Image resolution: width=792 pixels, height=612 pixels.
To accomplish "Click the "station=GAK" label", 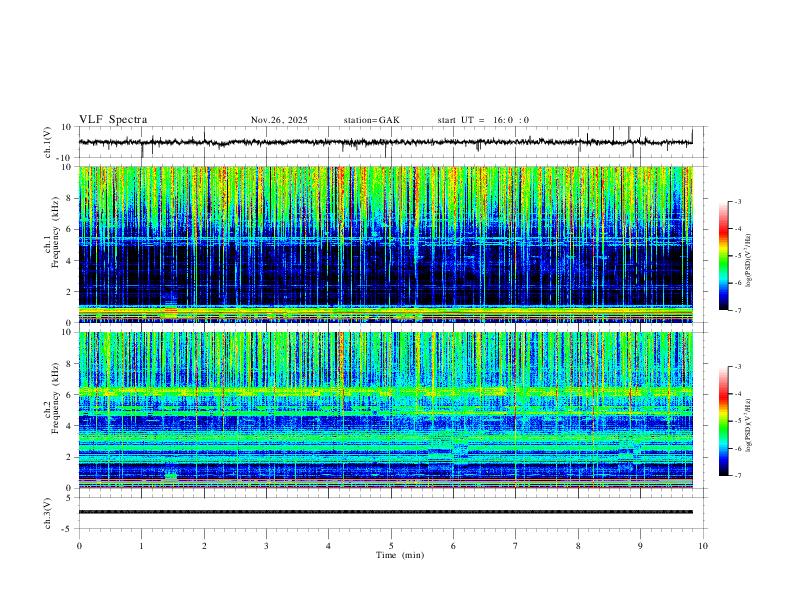I will tap(371, 120).
